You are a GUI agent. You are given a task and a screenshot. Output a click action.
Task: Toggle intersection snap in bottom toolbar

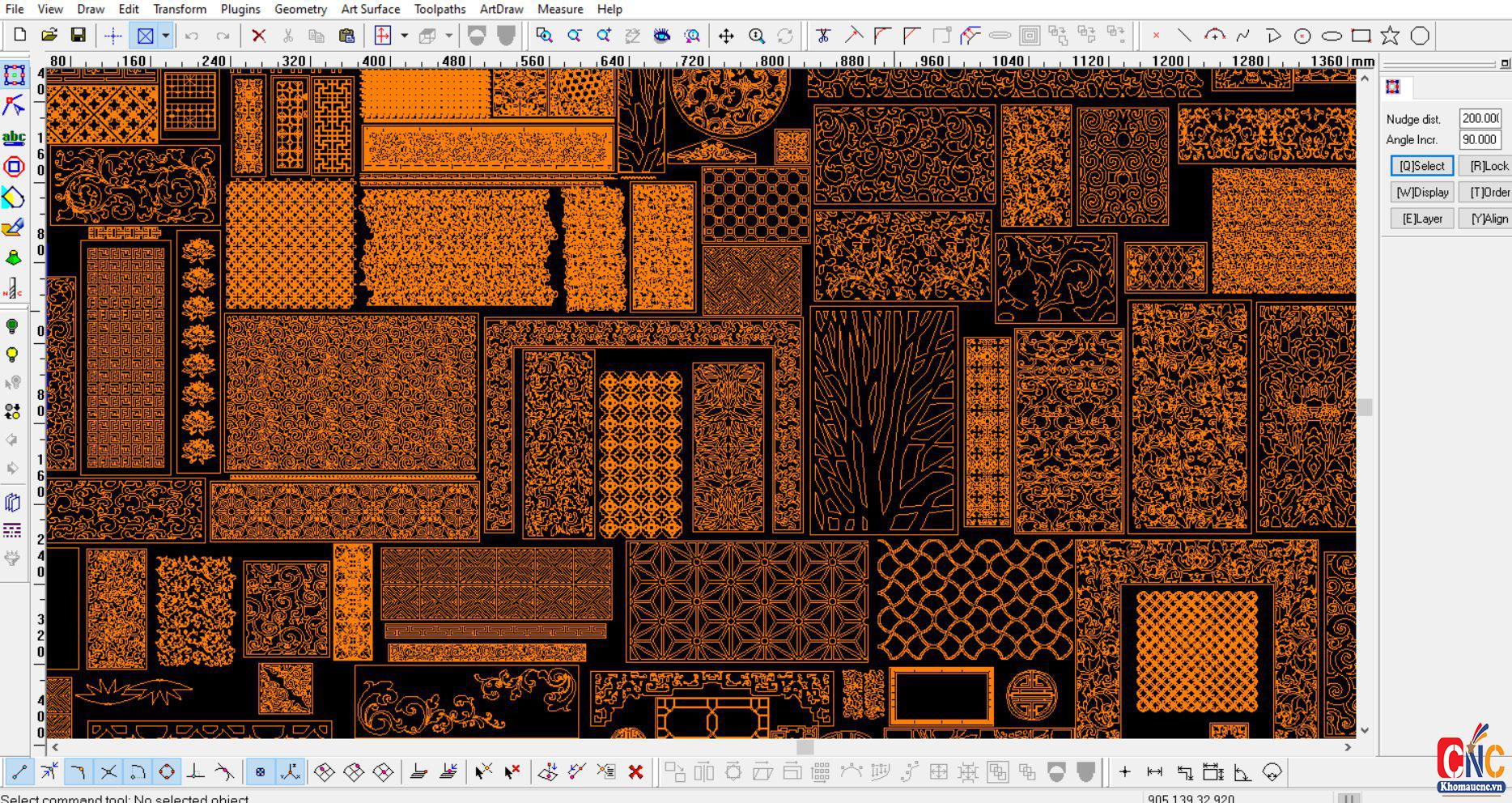[x=108, y=772]
